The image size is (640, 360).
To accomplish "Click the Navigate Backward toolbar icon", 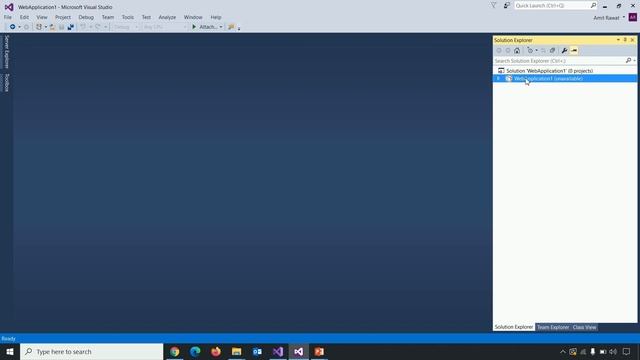I will (13, 27).
